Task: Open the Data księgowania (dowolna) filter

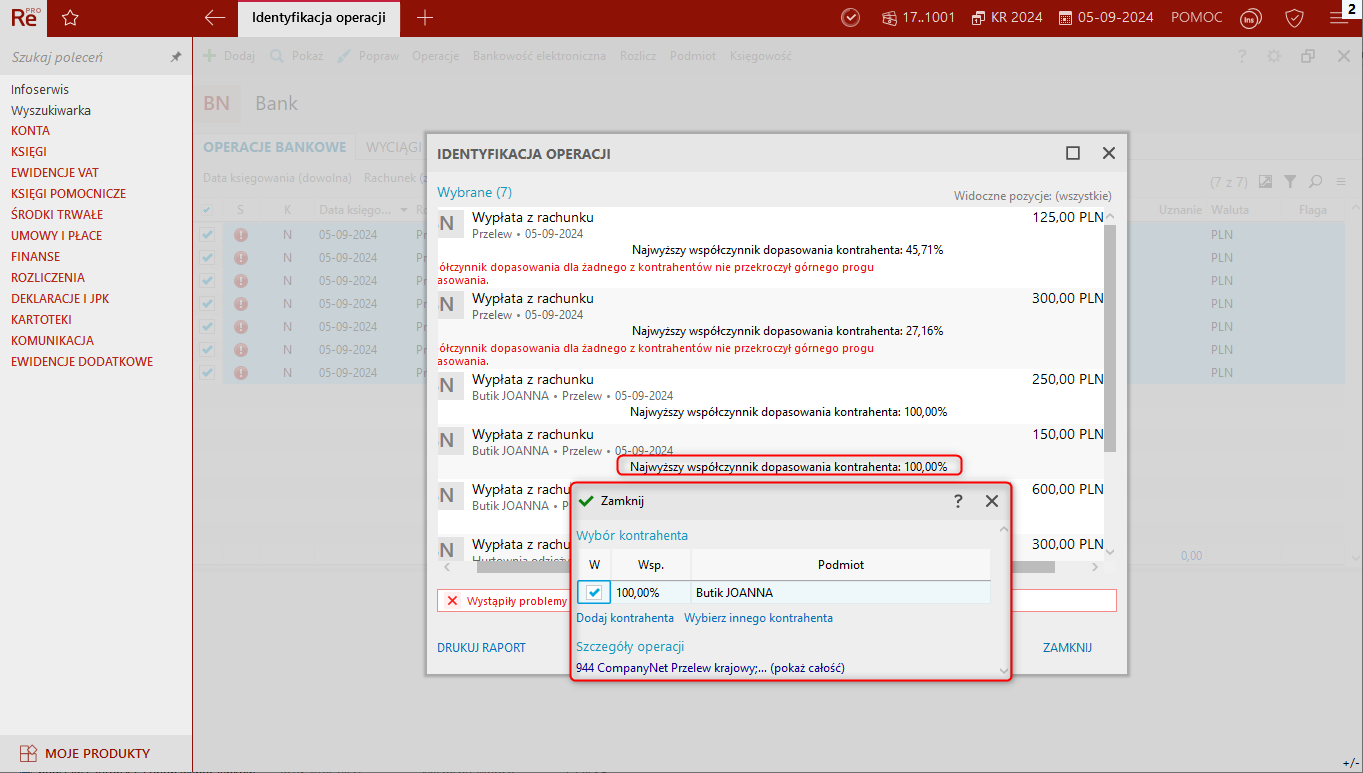Action: [x=277, y=178]
